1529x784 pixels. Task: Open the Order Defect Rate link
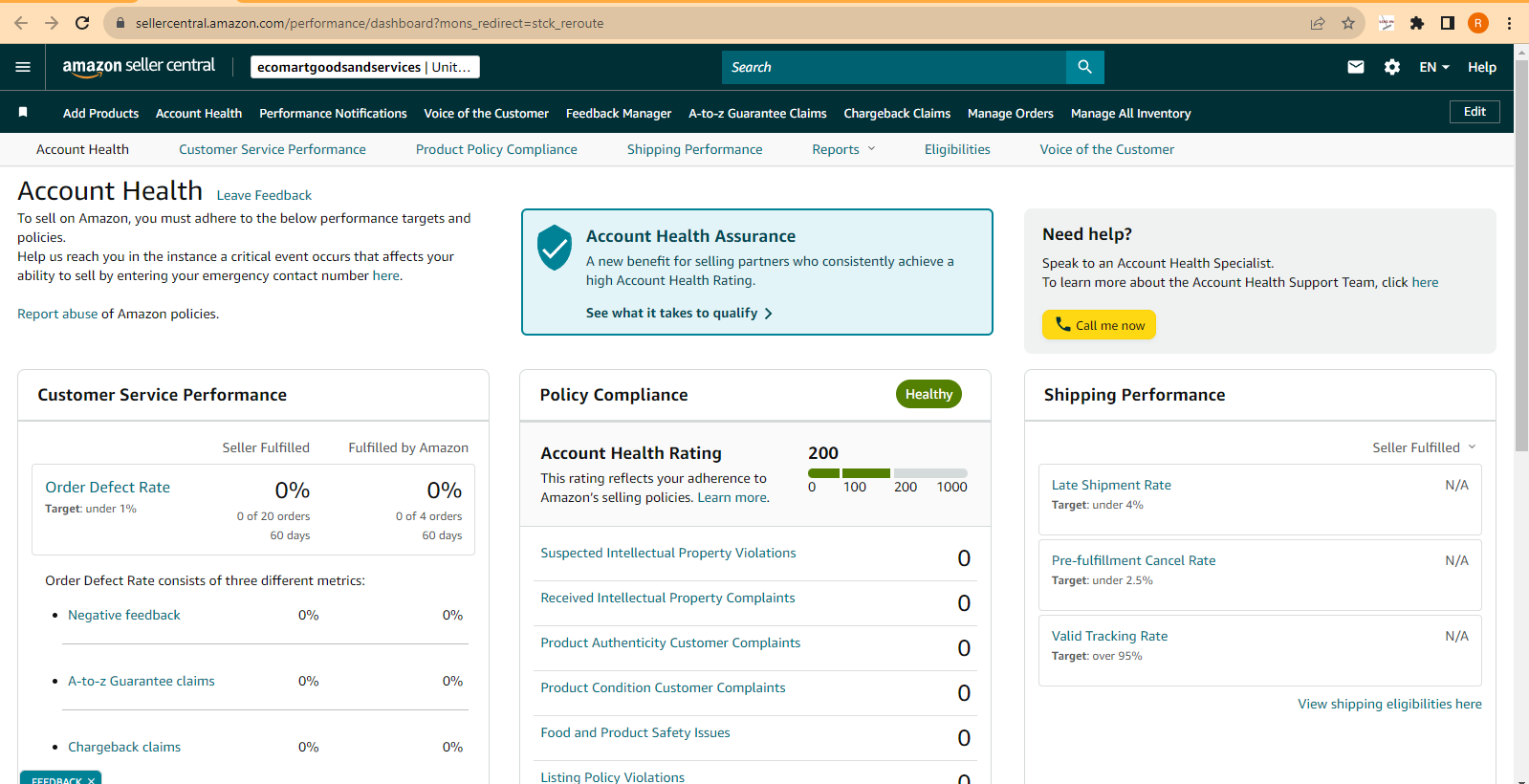click(x=107, y=487)
